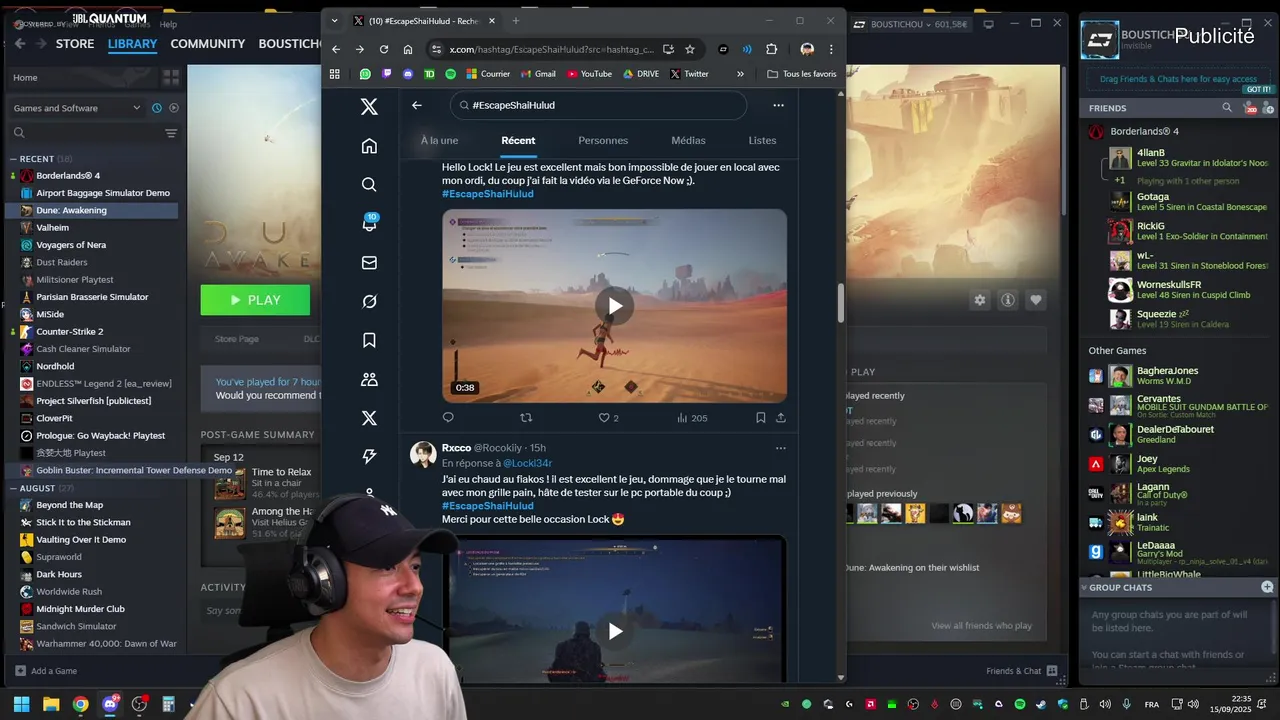Click green PLAY button in Steam
Screen dimensions: 1280x720
[x=255, y=300]
